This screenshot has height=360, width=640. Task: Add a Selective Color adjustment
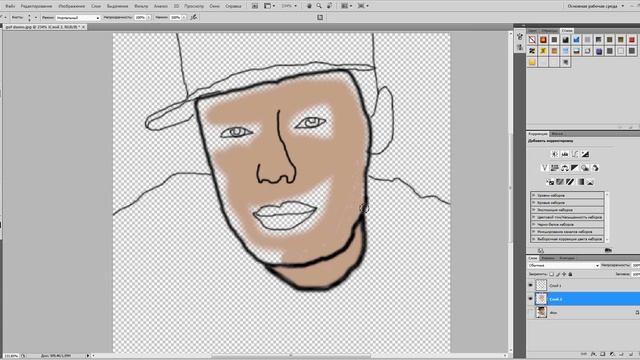(590, 182)
